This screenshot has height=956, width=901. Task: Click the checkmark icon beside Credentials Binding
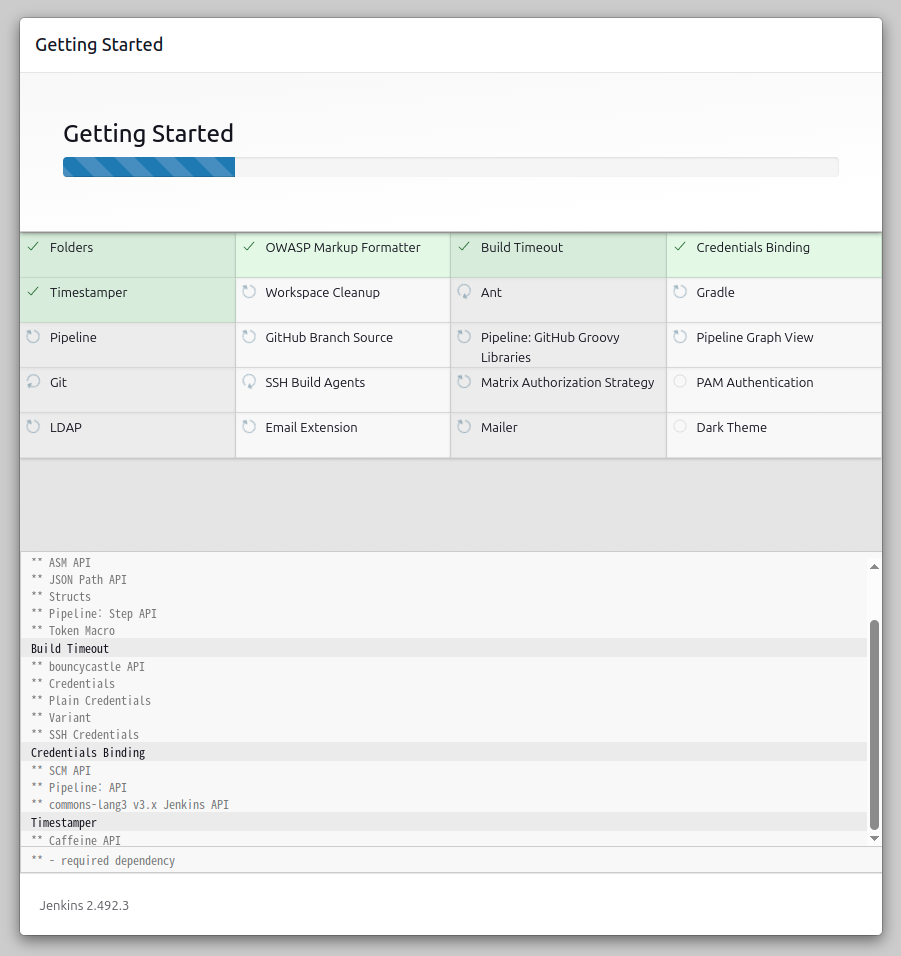click(680, 247)
